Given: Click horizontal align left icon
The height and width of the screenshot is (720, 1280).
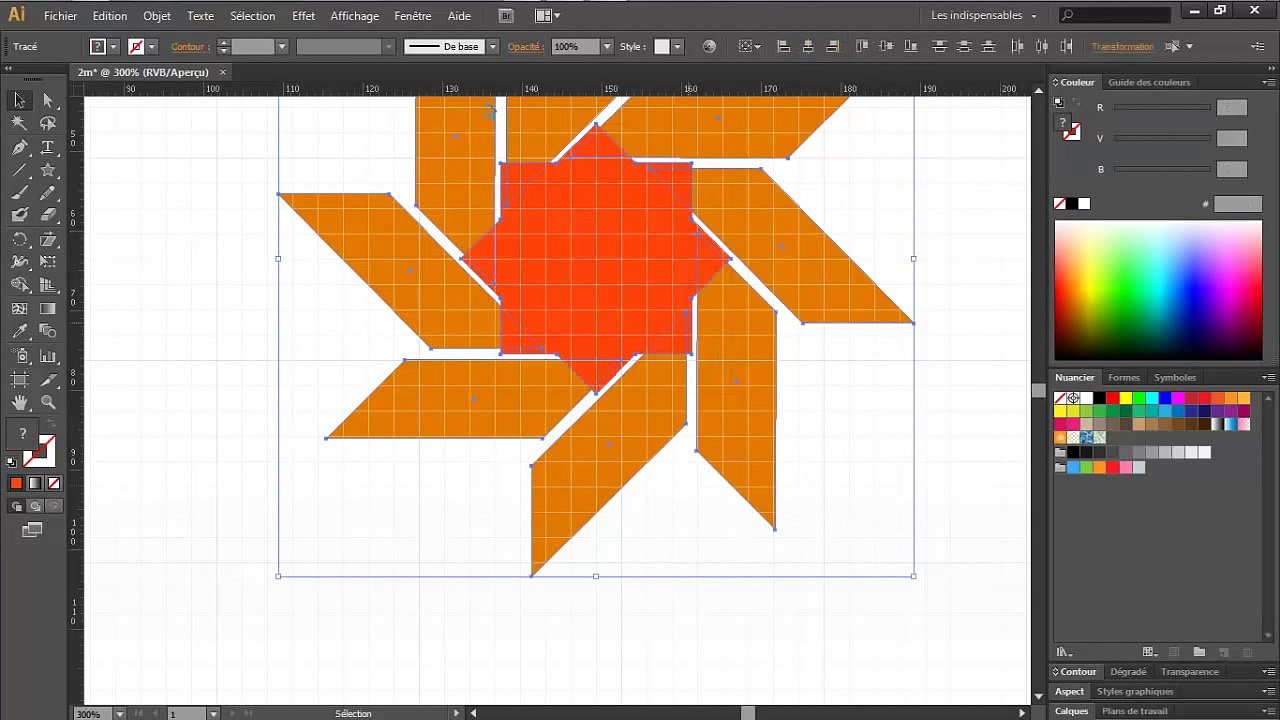Looking at the screenshot, I should click(783, 46).
